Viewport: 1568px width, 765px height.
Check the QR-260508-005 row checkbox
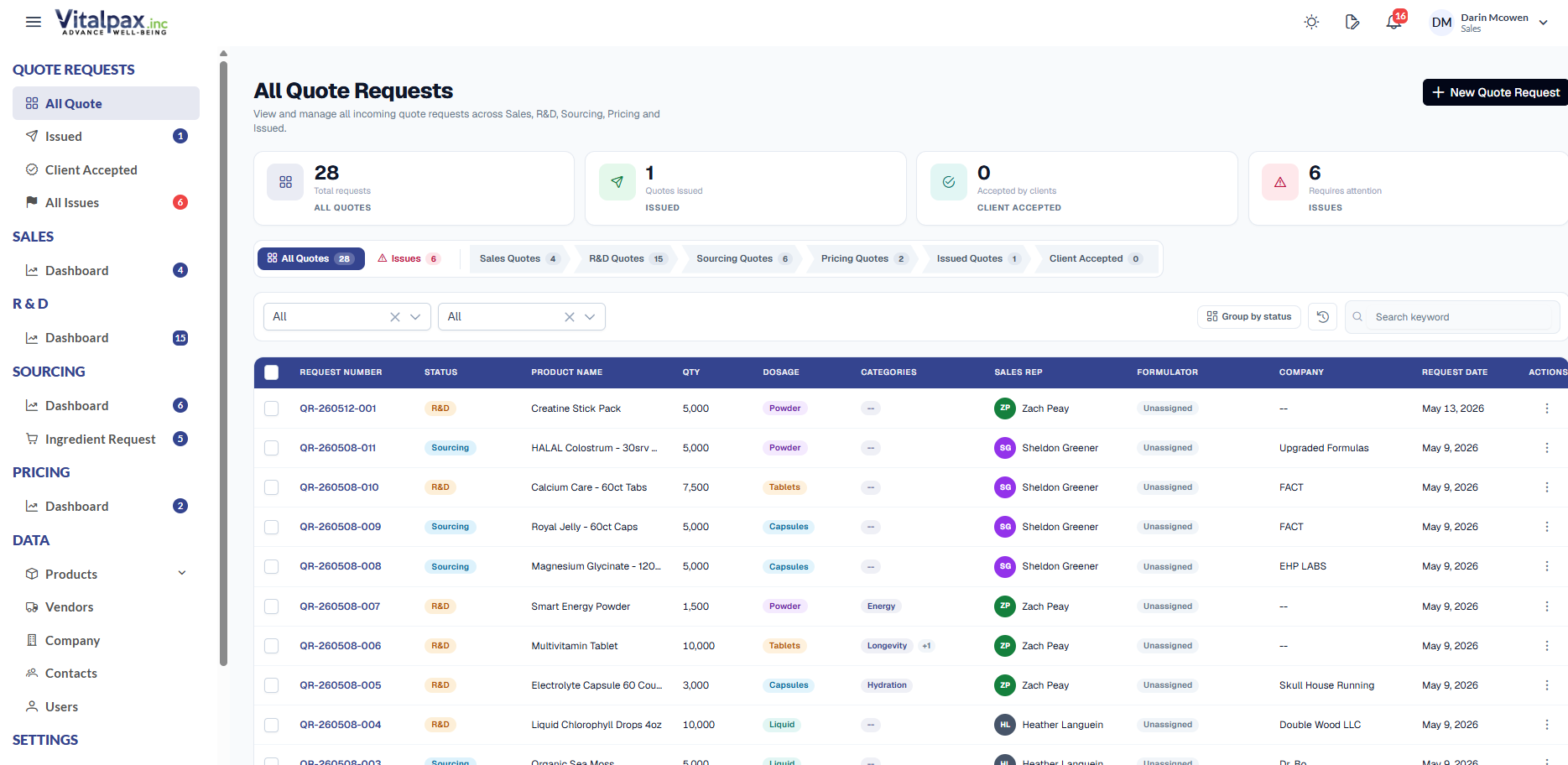click(272, 685)
